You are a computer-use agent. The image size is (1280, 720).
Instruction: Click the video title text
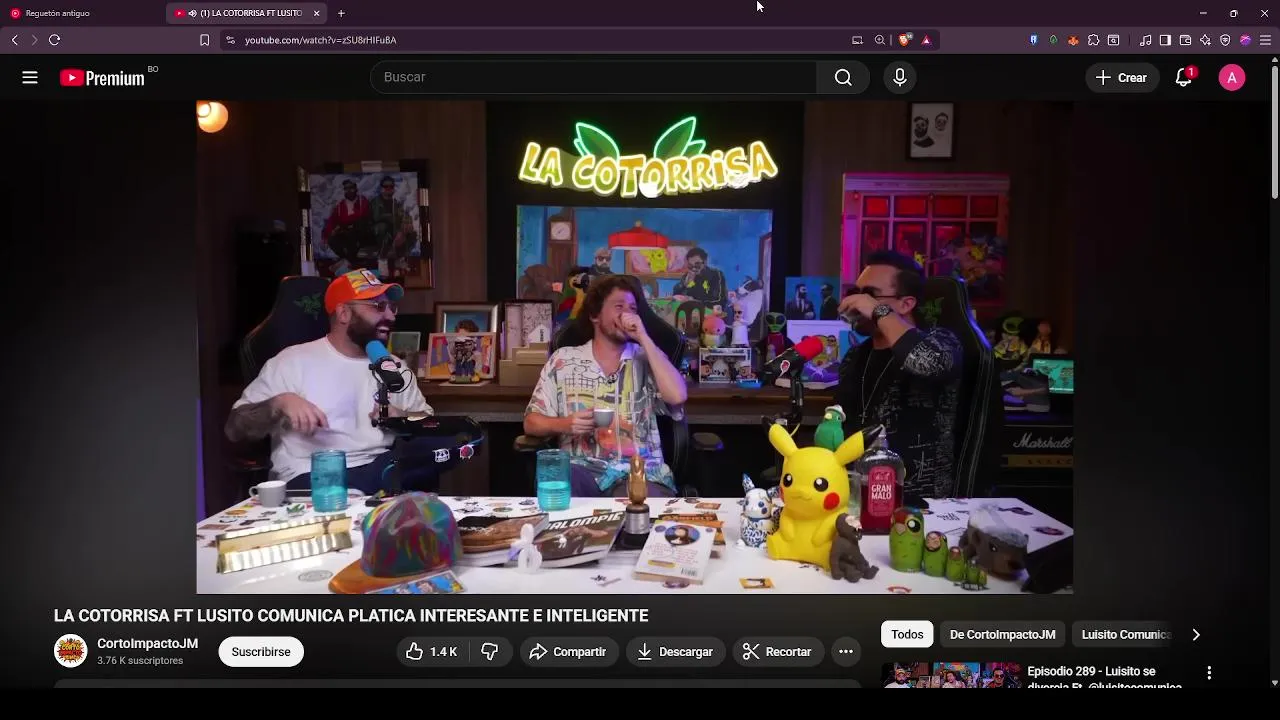pyautogui.click(x=351, y=616)
